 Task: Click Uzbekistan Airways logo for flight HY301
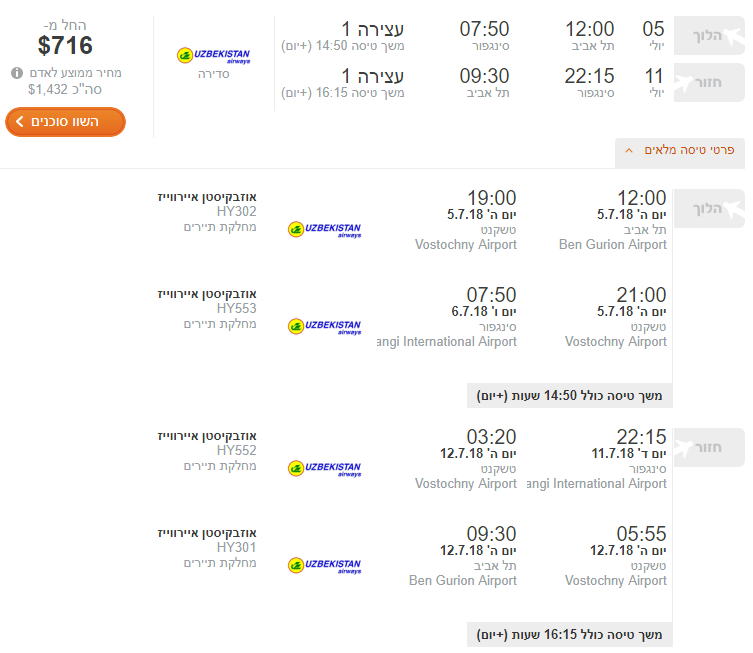[325, 566]
